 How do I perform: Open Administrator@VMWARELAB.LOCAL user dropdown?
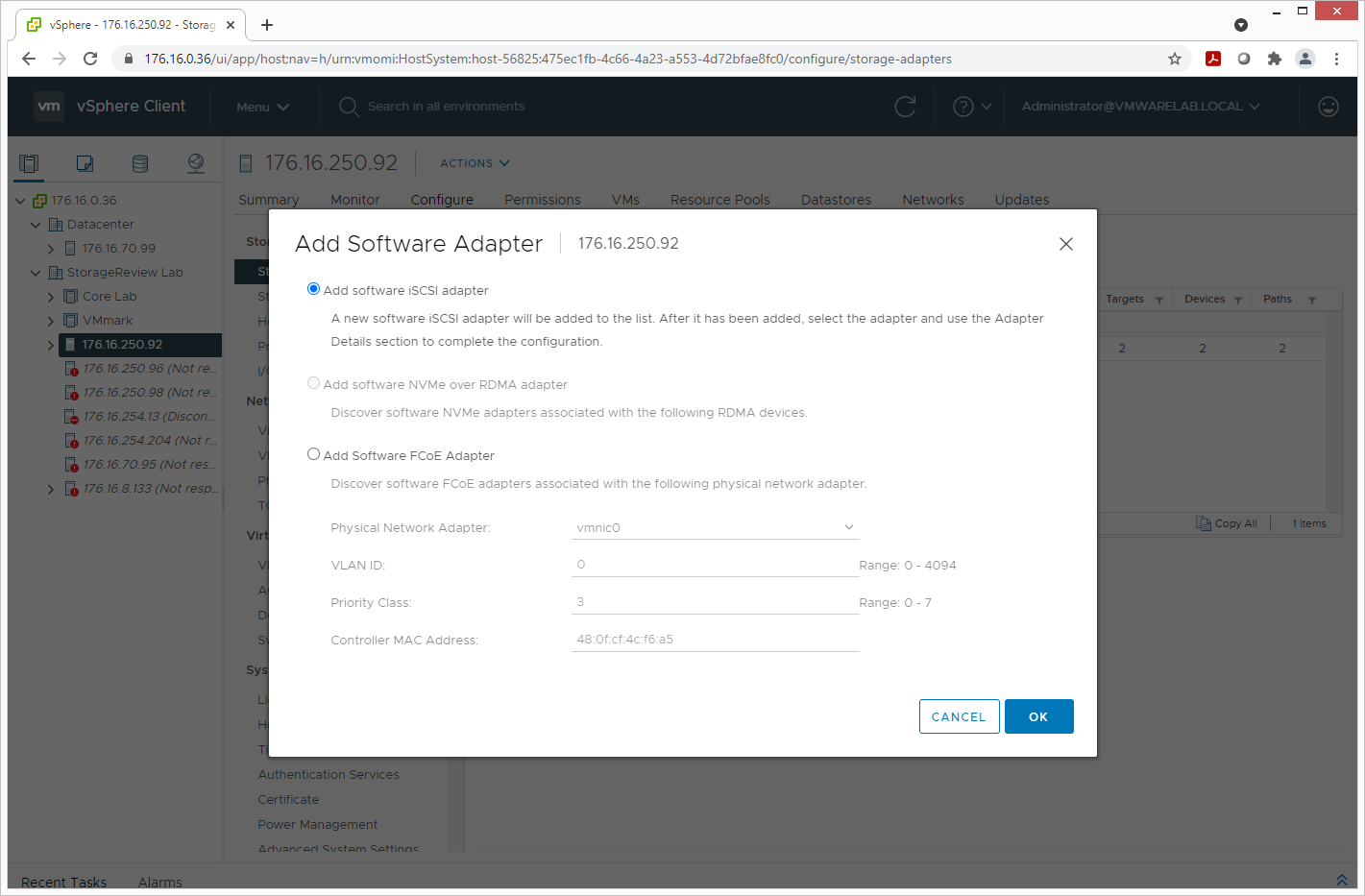tap(1140, 107)
